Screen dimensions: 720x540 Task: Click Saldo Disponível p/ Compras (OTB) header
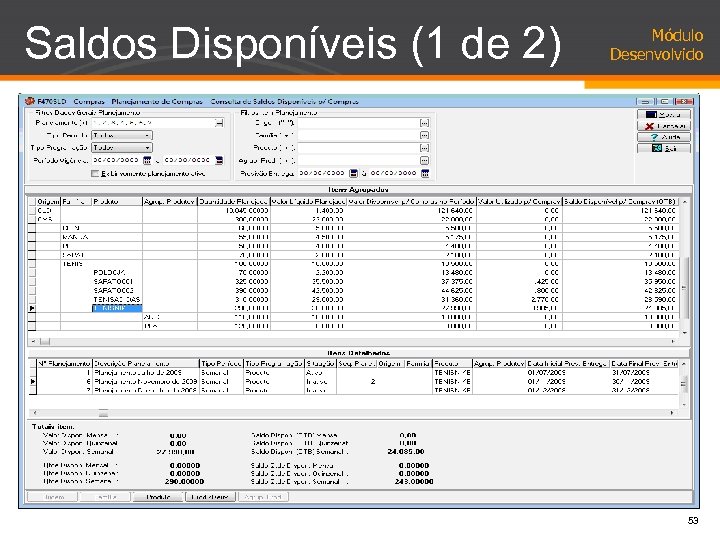click(620, 202)
